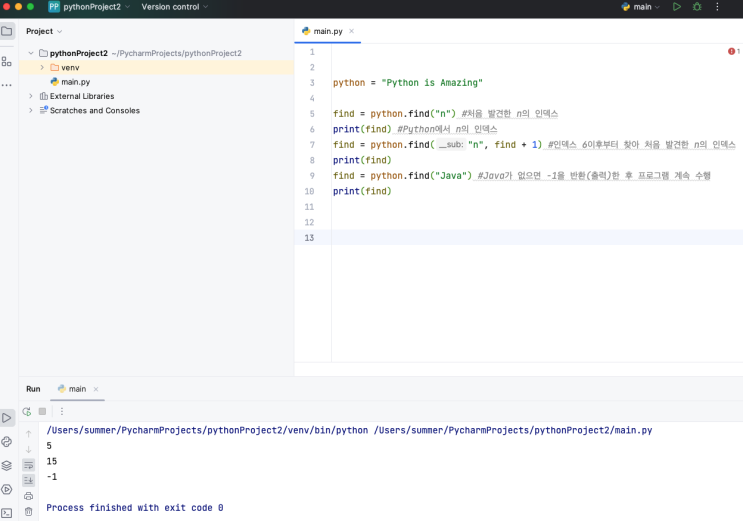Click the Run tool window sidebar icon
This screenshot has height=521, width=743.
7,417
